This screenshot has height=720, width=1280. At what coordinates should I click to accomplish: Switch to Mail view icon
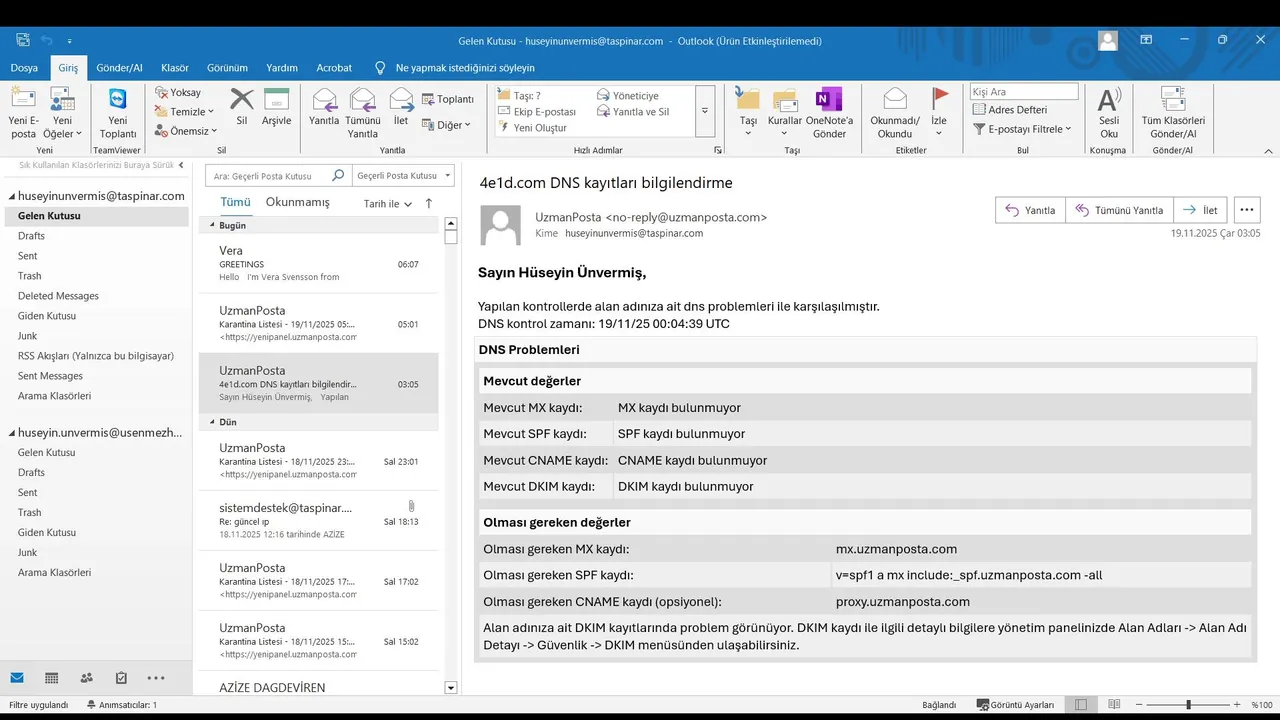click(17, 677)
